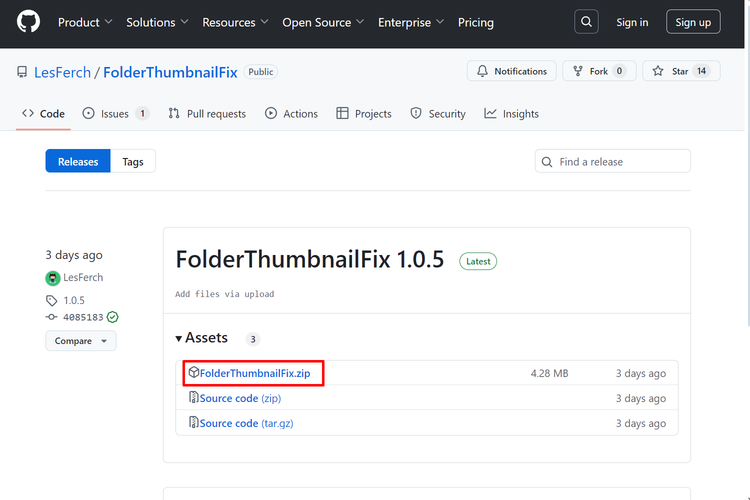Click the Assets count badge 3
This screenshot has height=500, width=750.
253,339
